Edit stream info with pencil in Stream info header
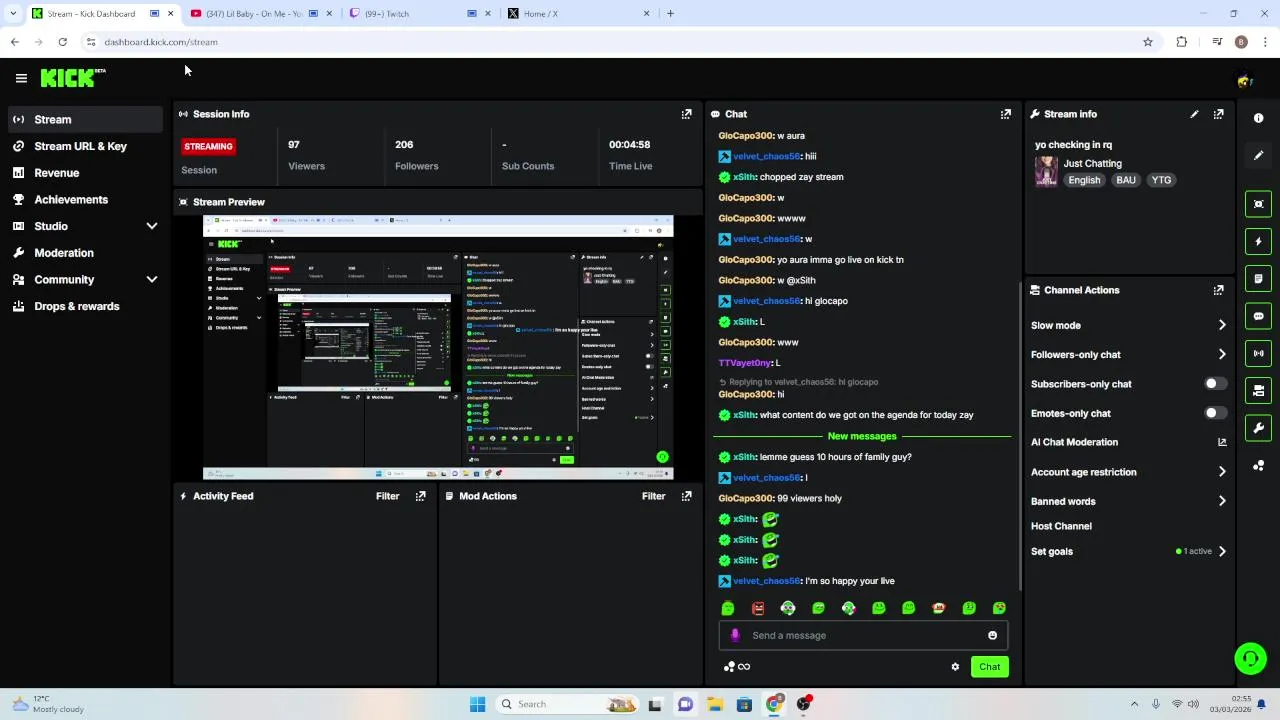This screenshot has height=720, width=1280. [x=1194, y=114]
